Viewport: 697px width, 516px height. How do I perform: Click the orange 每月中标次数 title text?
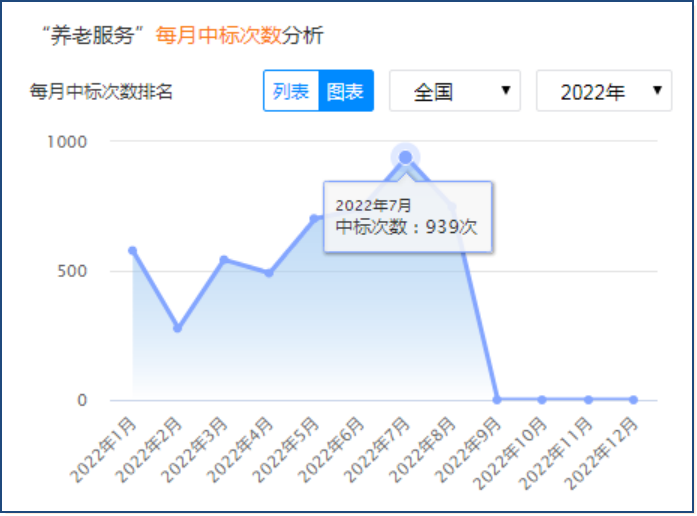pos(219,36)
